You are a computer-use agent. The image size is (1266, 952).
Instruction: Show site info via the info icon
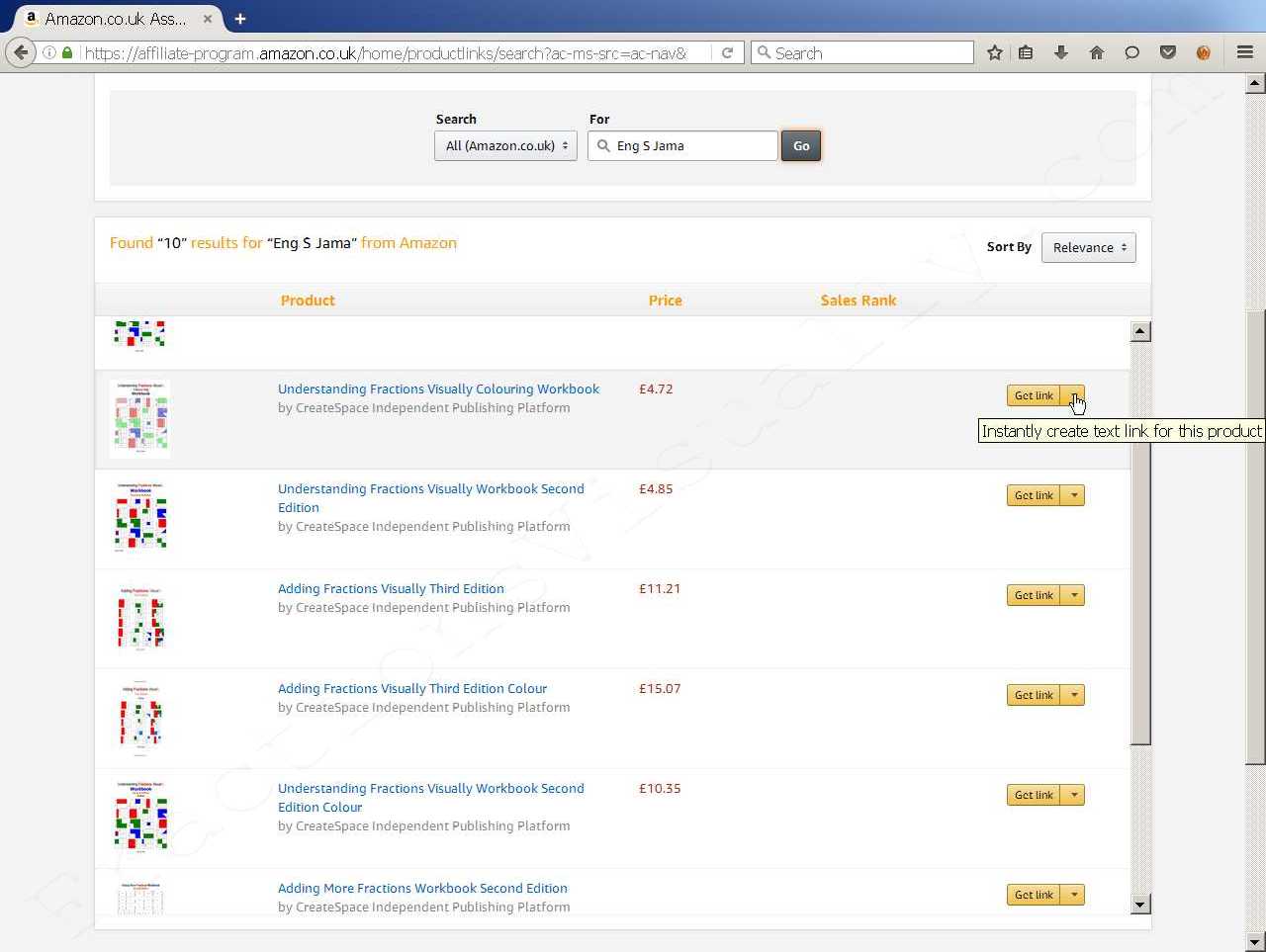tap(48, 52)
